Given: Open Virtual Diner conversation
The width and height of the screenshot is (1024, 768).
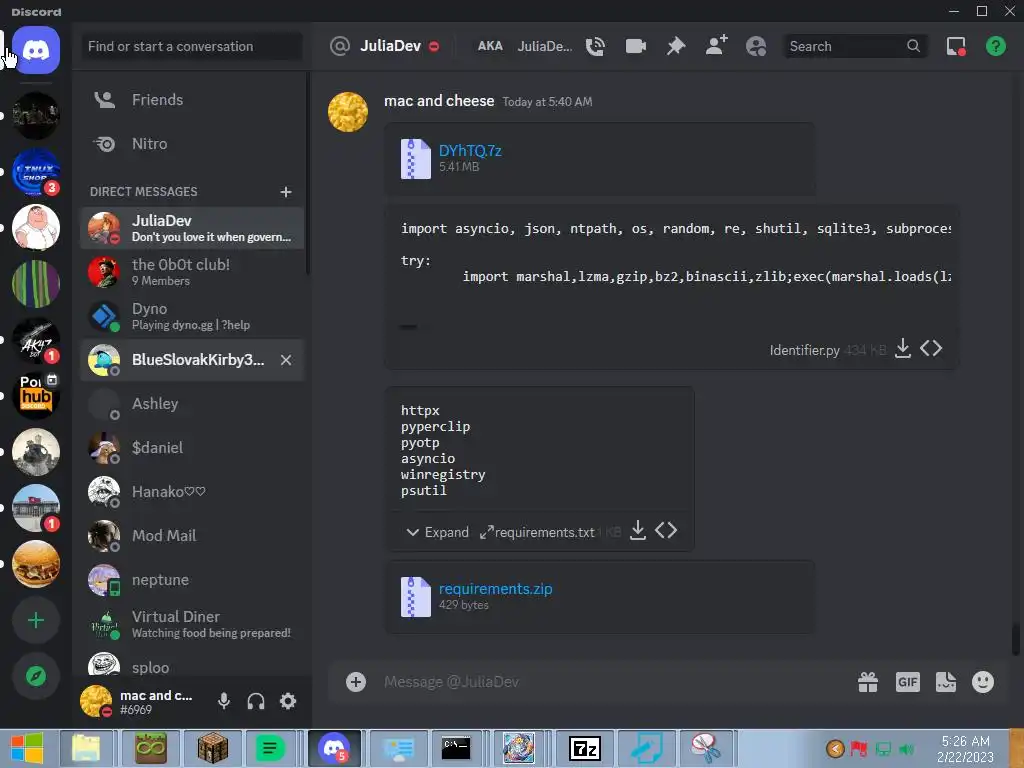Looking at the screenshot, I should pos(192,624).
